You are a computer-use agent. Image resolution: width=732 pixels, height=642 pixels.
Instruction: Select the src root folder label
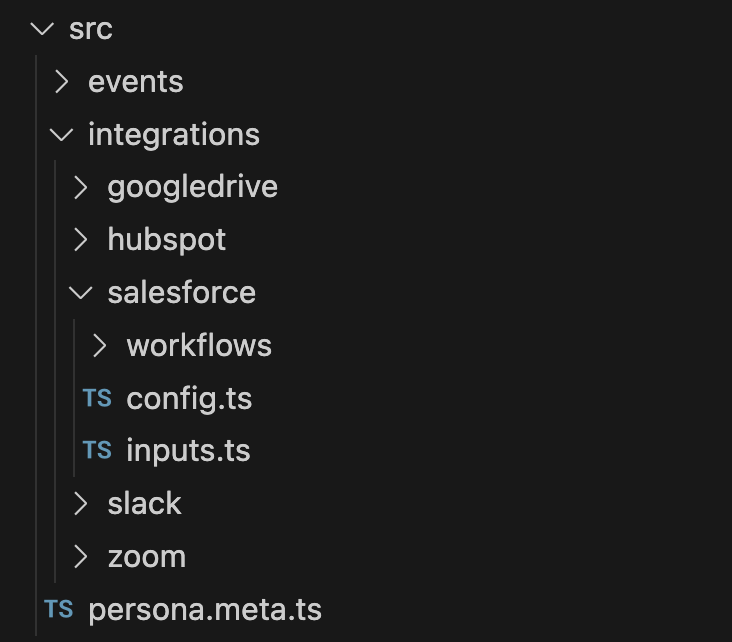(x=91, y=29)
